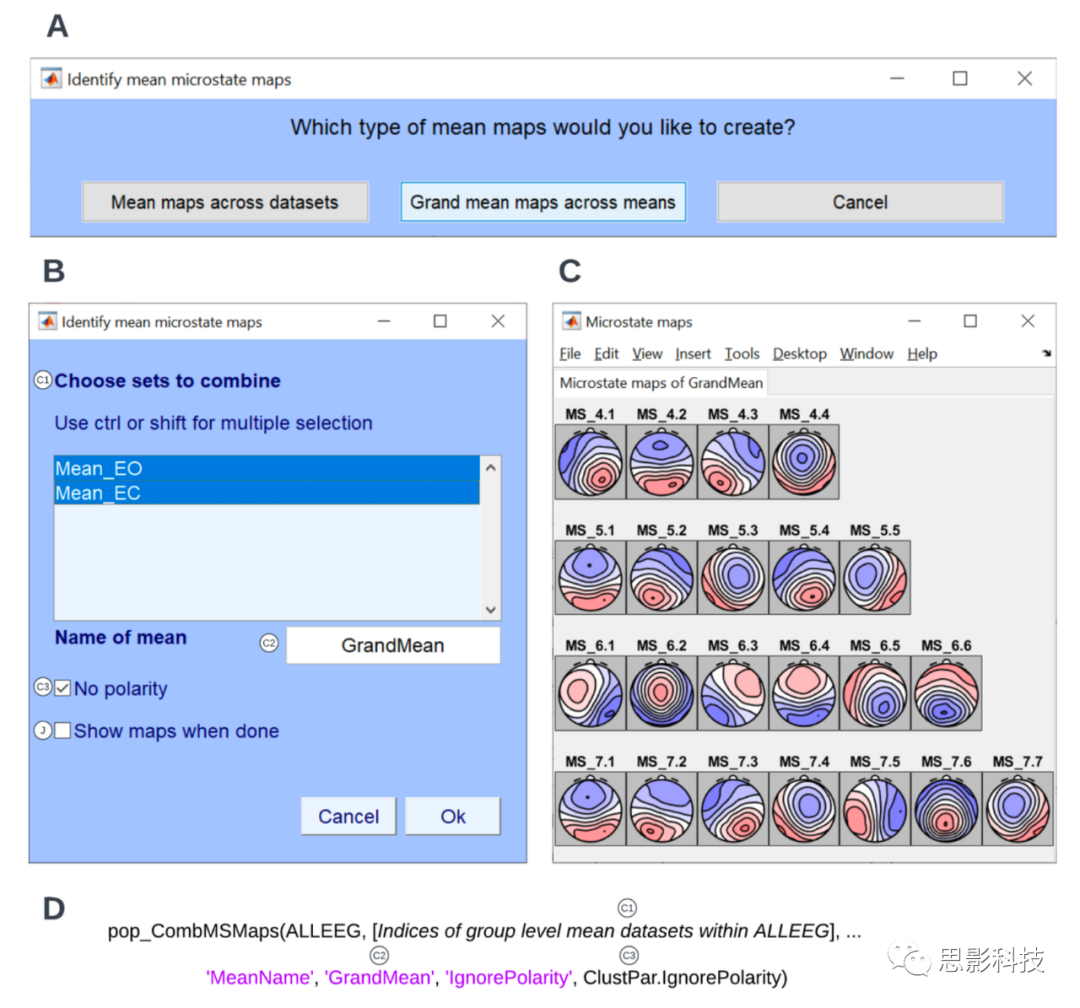This screenshot has width=1080, height=1008.
Task: Click the MS_4.1 map thumbnail
Action: [x=590, y=461]
